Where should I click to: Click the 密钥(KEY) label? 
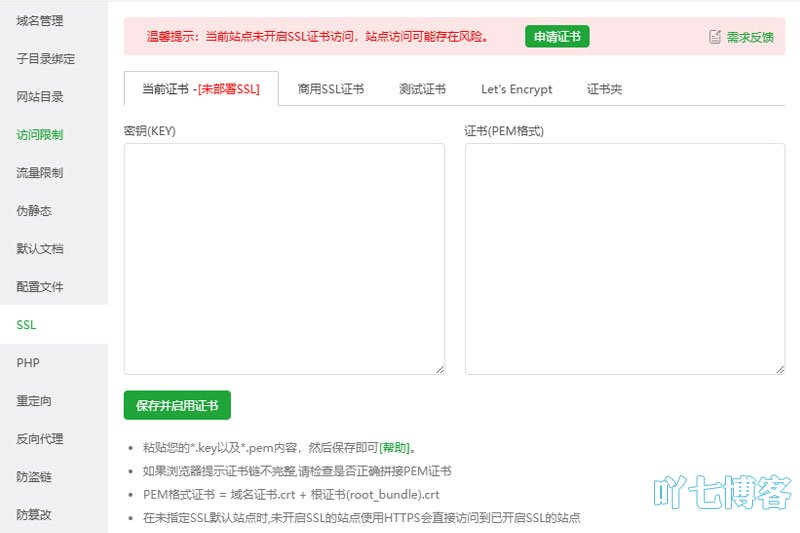click(149, 131)
